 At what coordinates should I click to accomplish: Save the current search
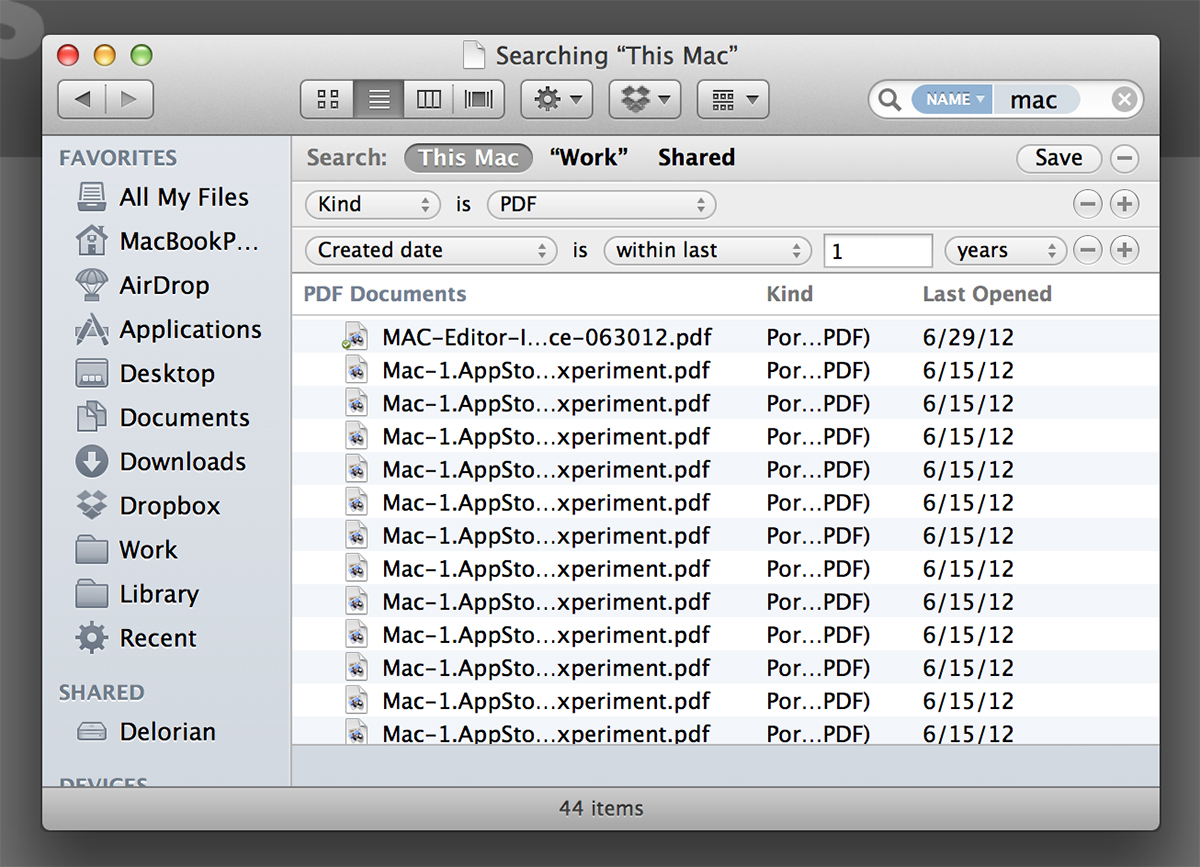pyautogui.click(x=1059, y=158)
